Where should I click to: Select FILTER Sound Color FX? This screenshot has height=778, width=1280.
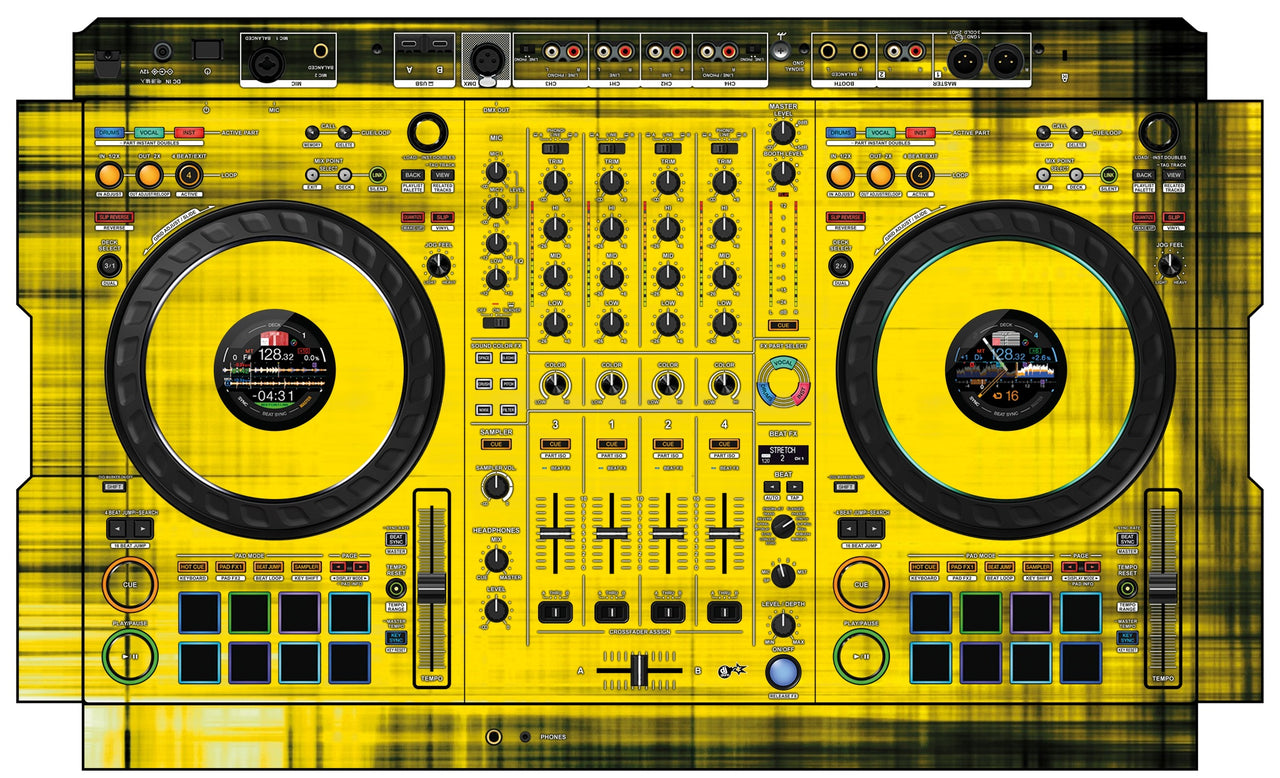pos(509,409)
